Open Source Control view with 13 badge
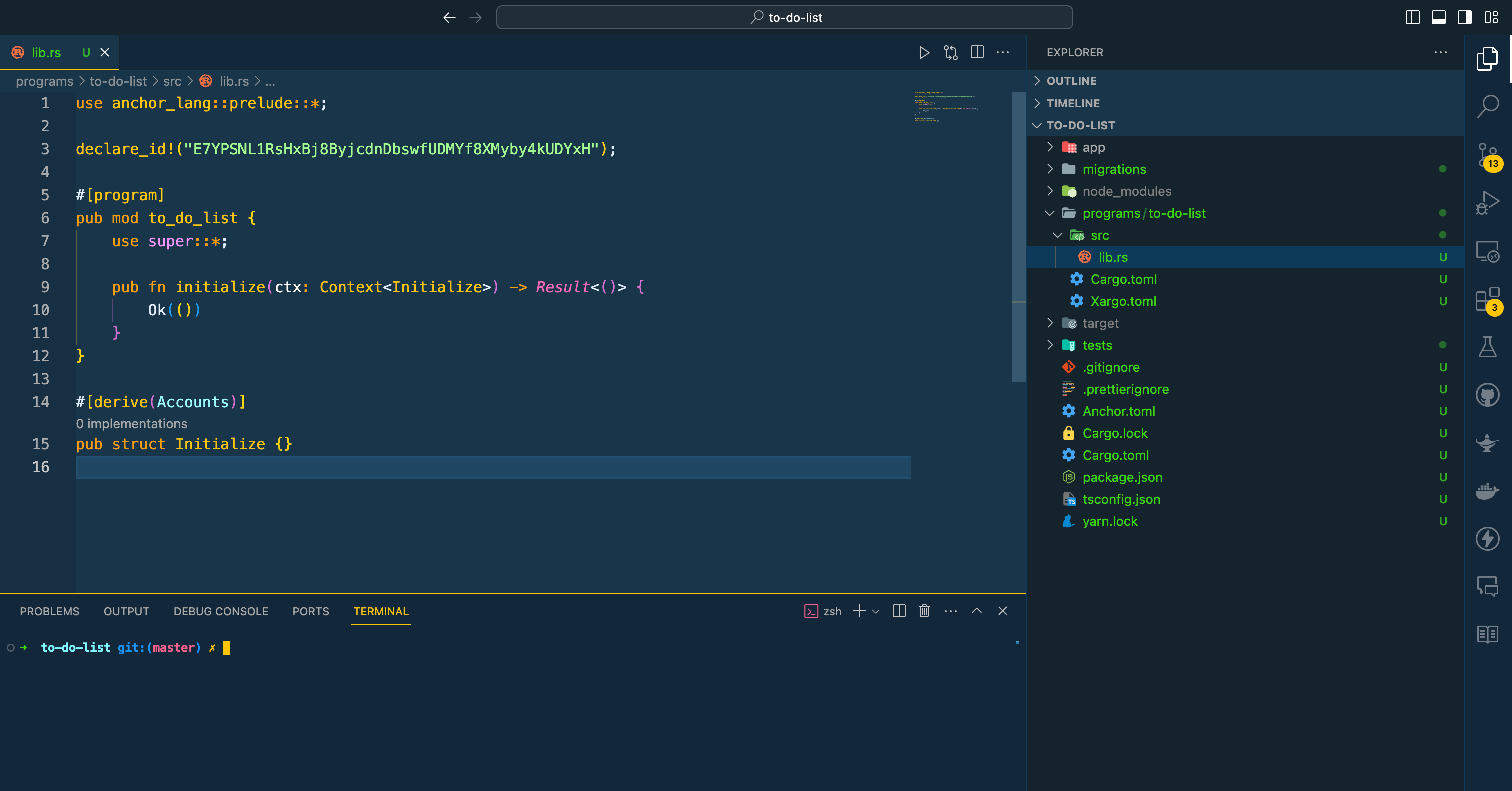 tap(1487, 155)
